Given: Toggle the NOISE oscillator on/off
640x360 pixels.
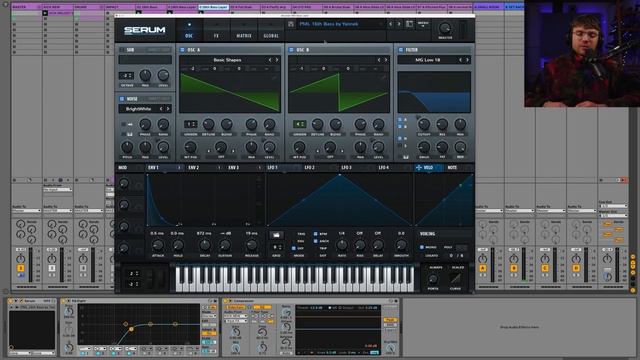Looking at the screenshot, I should tap(122, 99).
